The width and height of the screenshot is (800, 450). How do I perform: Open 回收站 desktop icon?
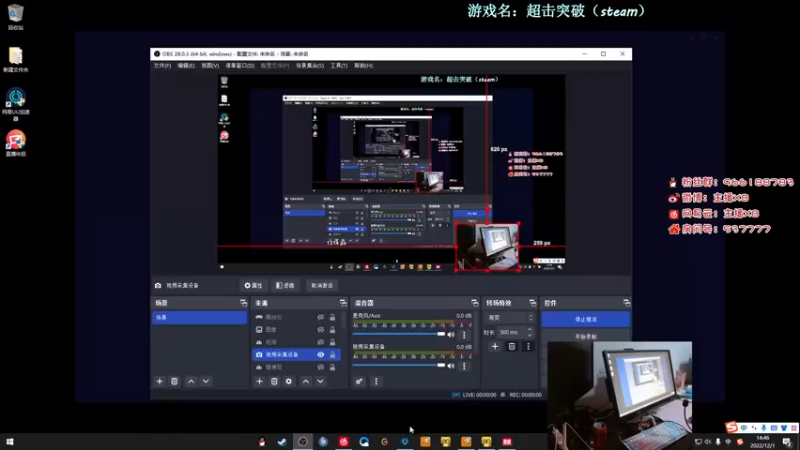pyautogui.click(x=15, y=16)
